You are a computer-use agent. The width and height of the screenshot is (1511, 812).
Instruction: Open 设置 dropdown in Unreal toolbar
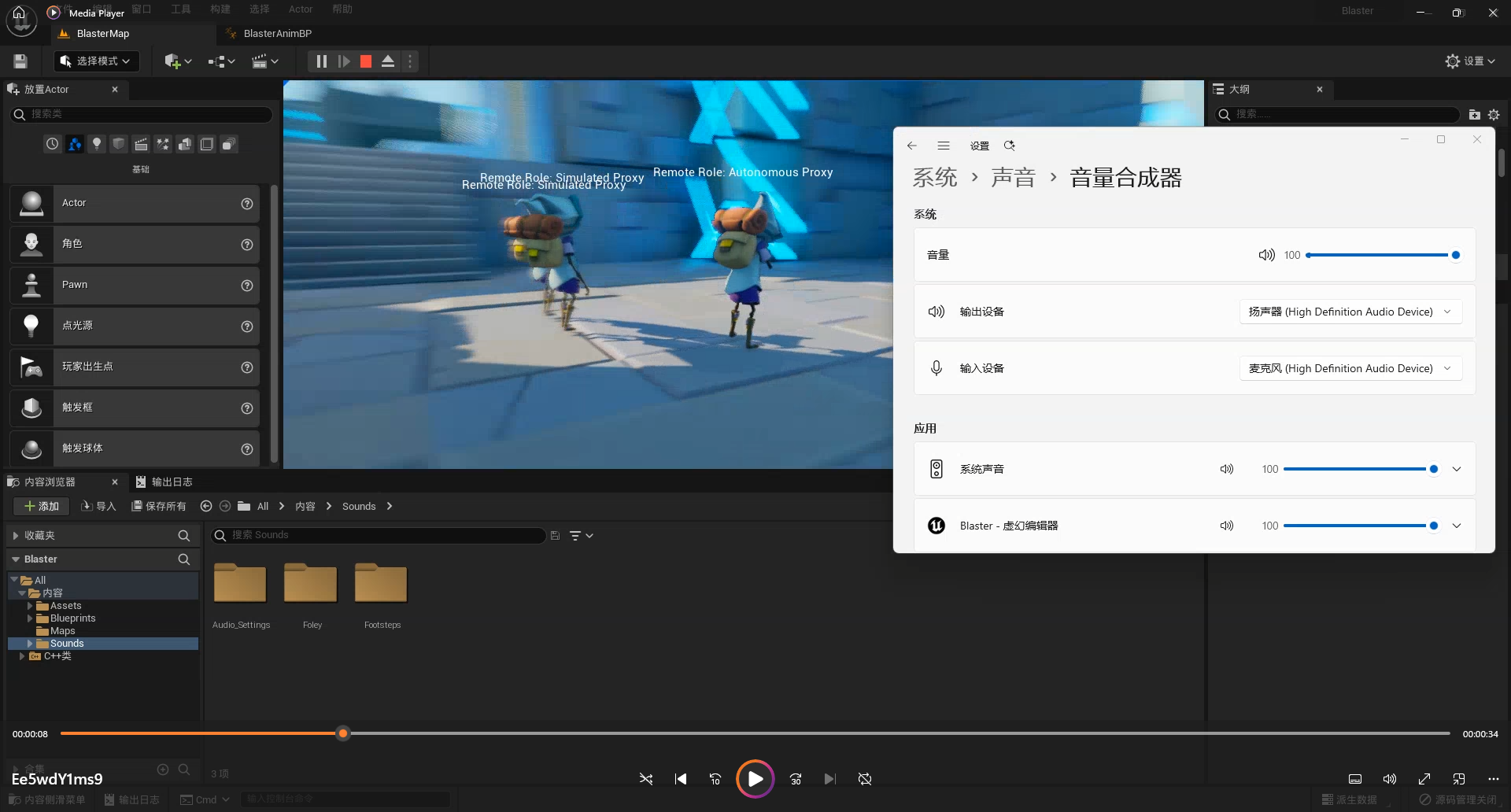[x=1470, y=61]
